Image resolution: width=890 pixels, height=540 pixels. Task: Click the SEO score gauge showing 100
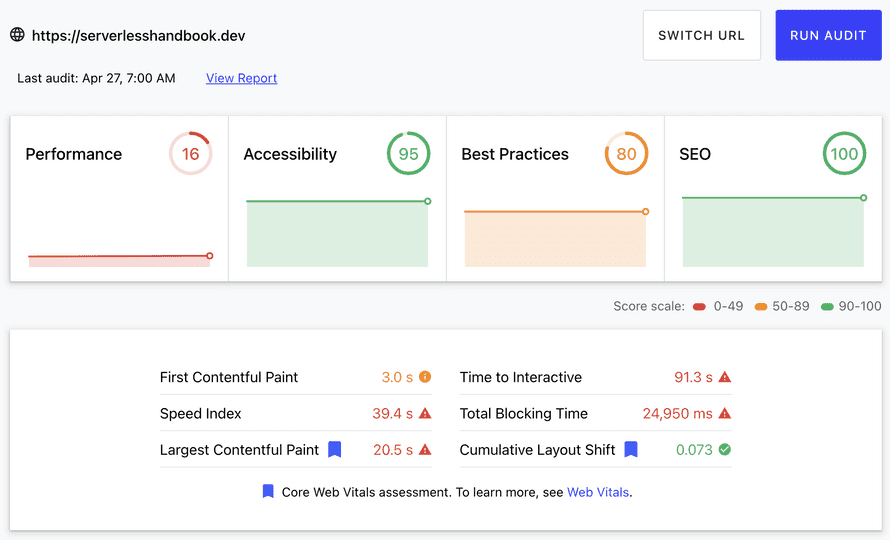point(845,154)
